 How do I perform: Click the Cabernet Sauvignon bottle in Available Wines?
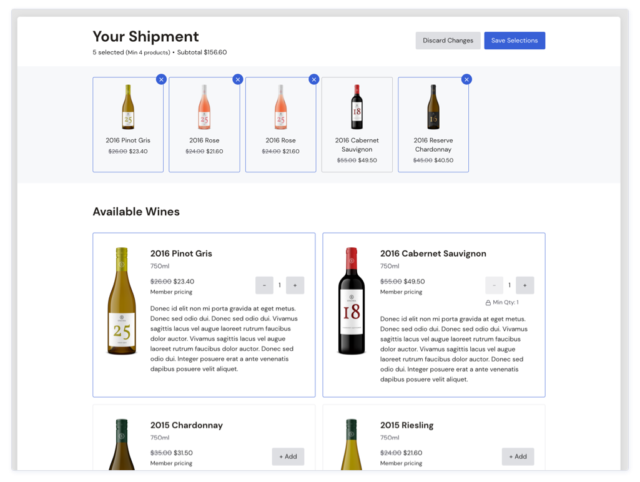(351, 300)
